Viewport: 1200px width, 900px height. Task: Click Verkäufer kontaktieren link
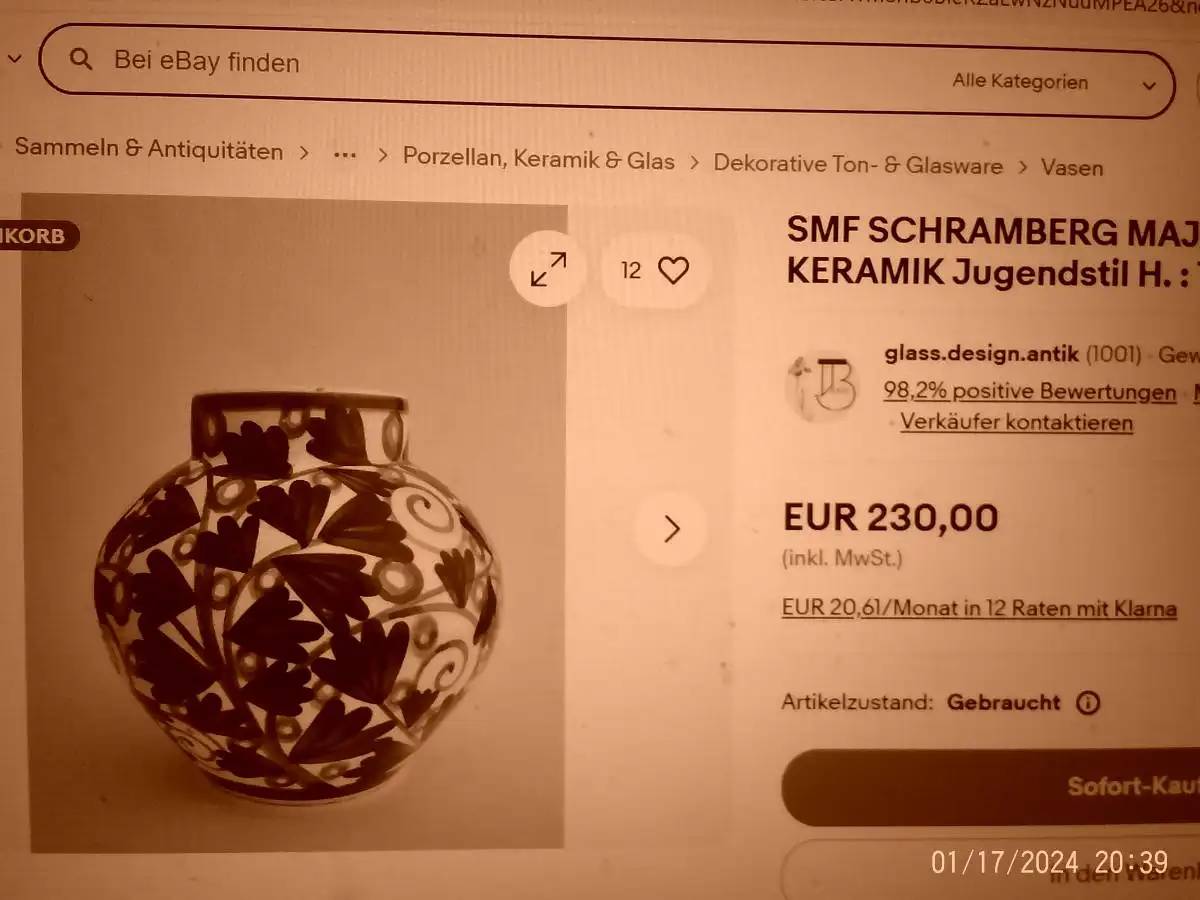[x=1016, y=422]
